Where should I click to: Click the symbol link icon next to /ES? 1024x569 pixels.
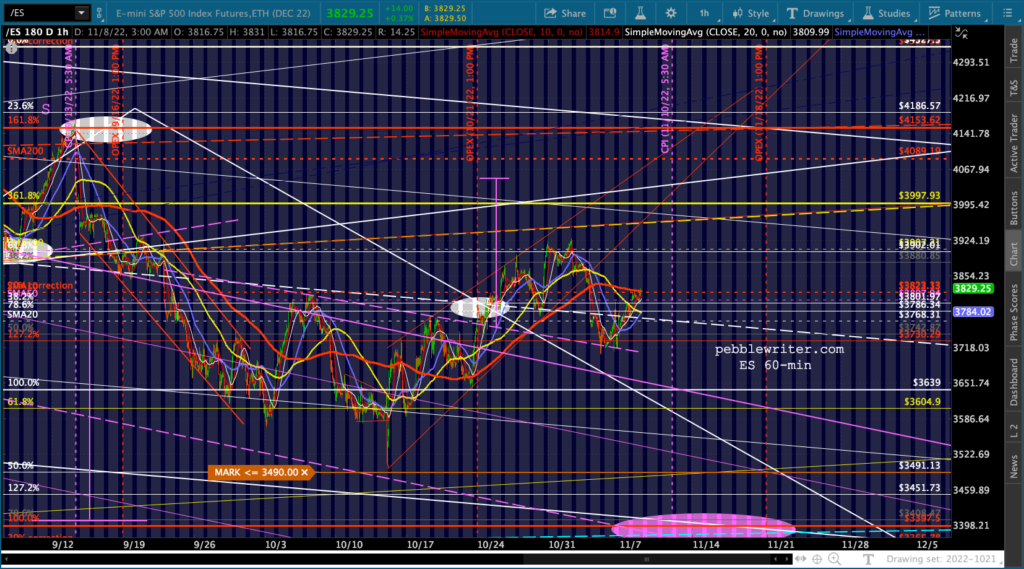point(99,12)
